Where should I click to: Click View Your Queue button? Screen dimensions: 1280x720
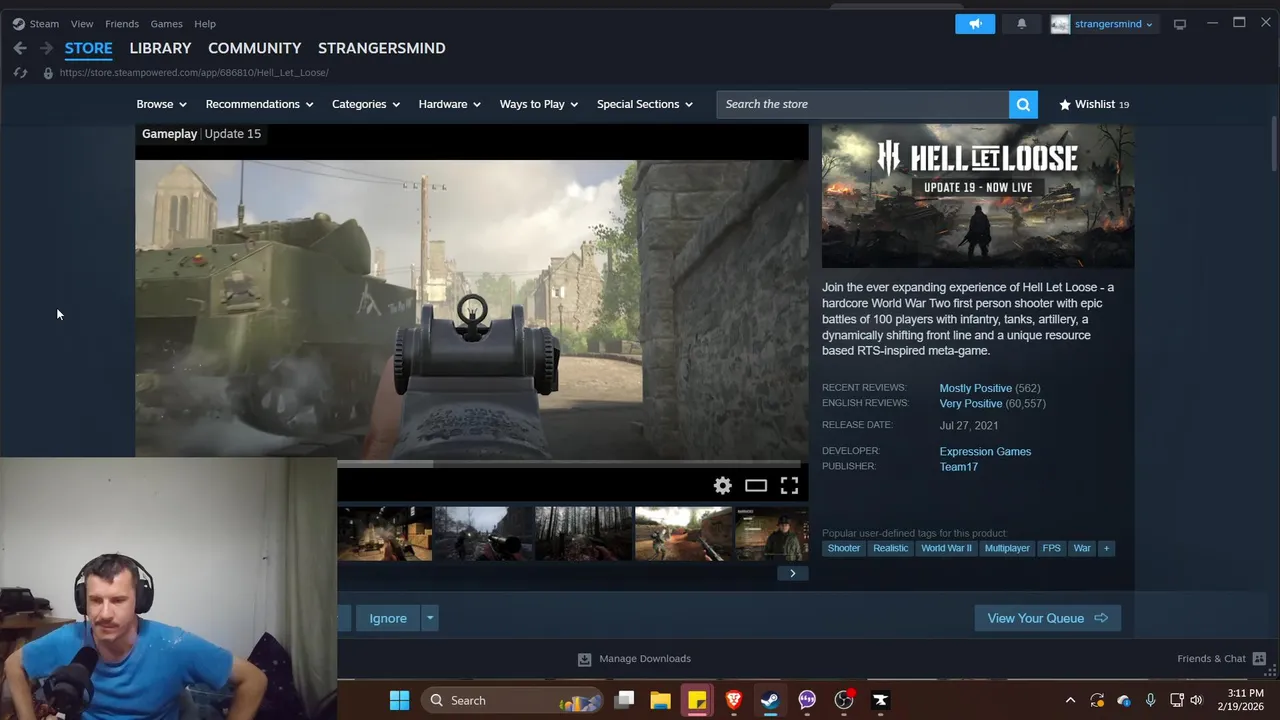tap(1048, 618)
